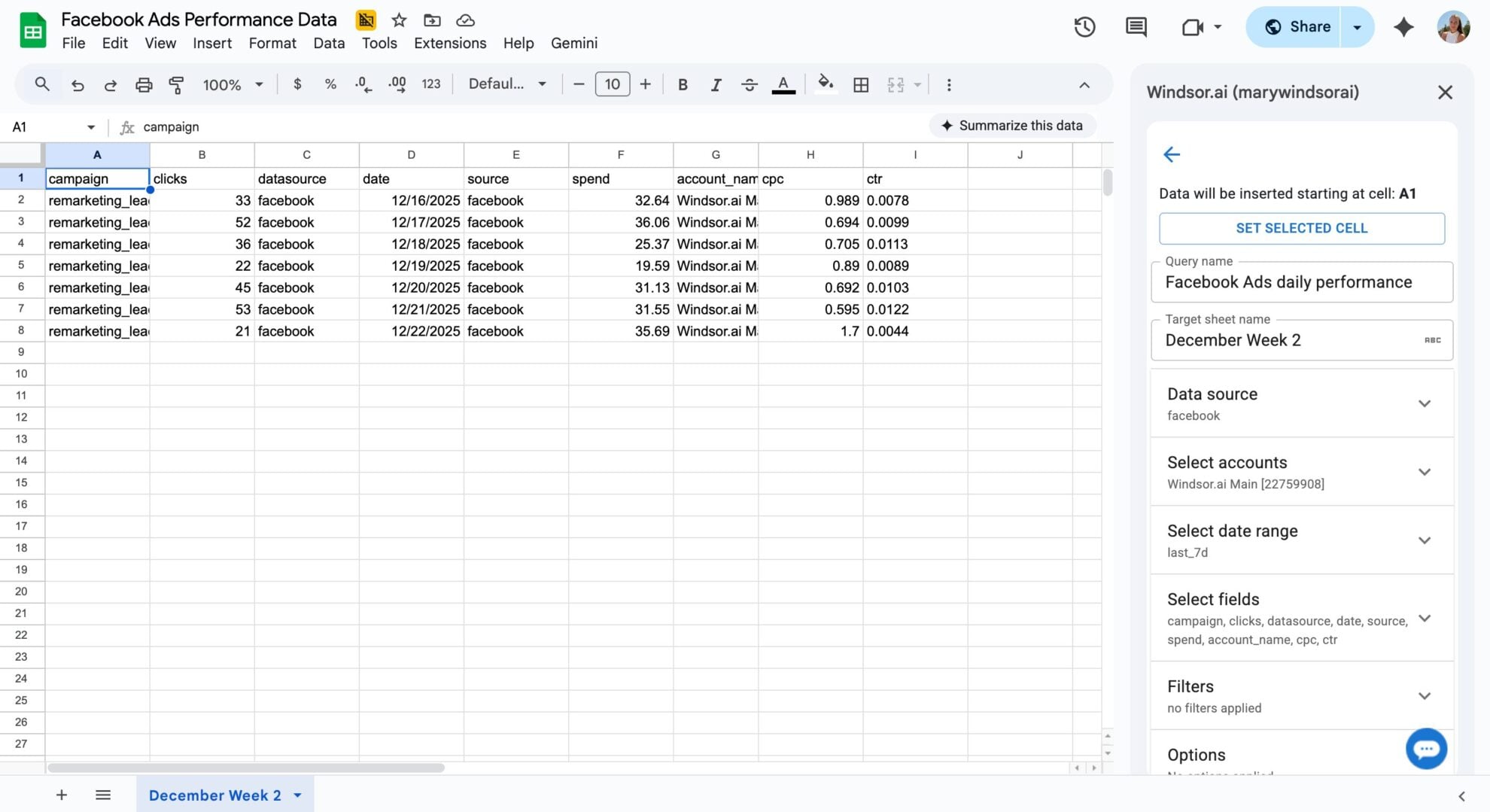
Task: Open the Extensions menu
Action: 449,43
